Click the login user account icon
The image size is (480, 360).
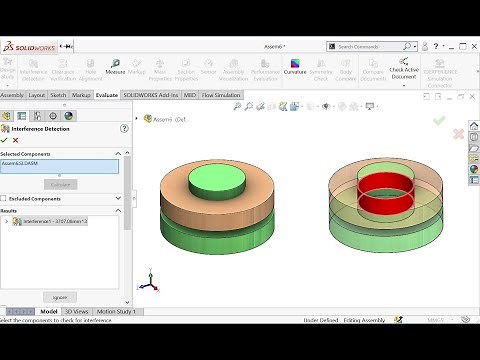(425, 46)
